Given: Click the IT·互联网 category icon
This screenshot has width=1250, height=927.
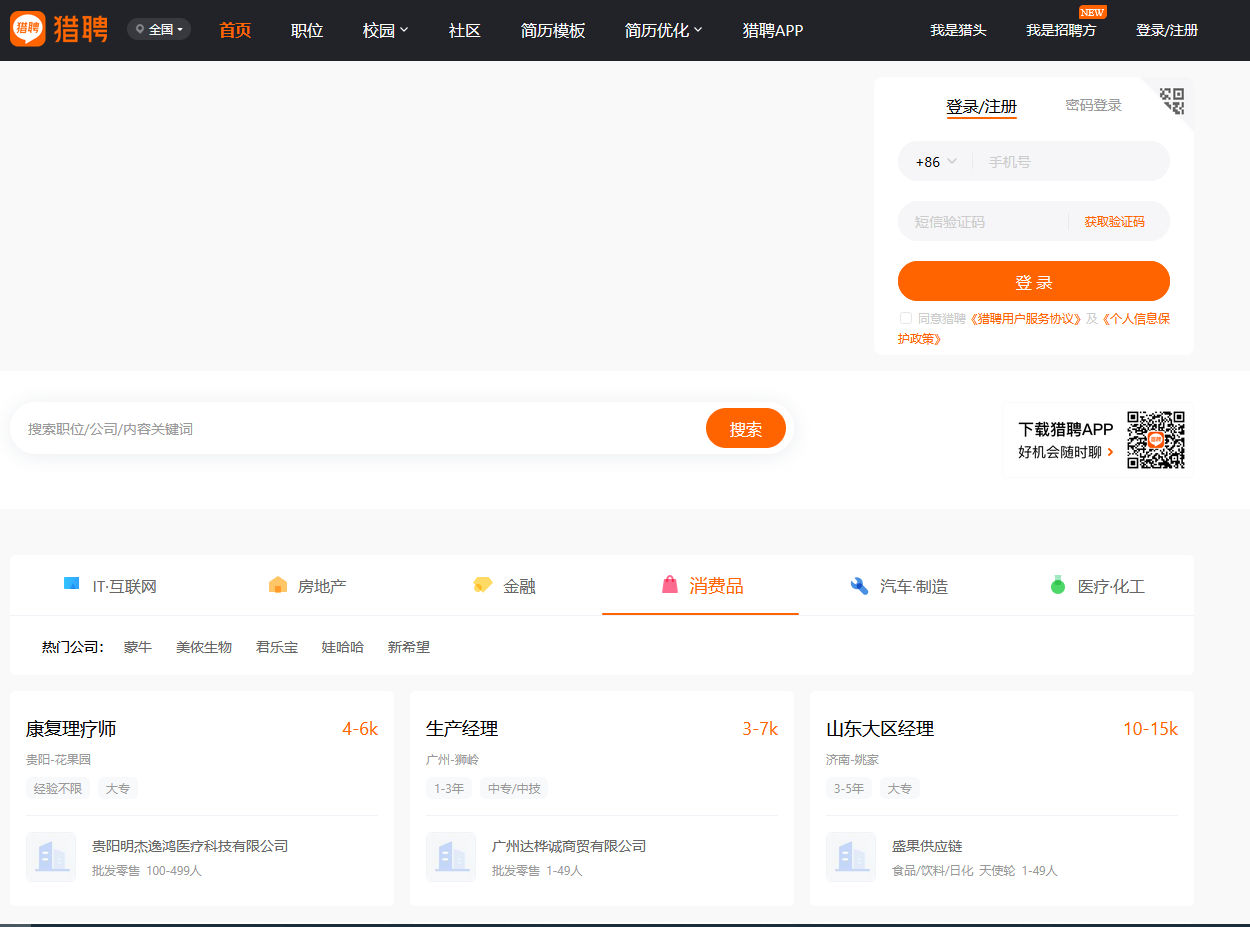Looking at the screenshot, I should (71, 585).
